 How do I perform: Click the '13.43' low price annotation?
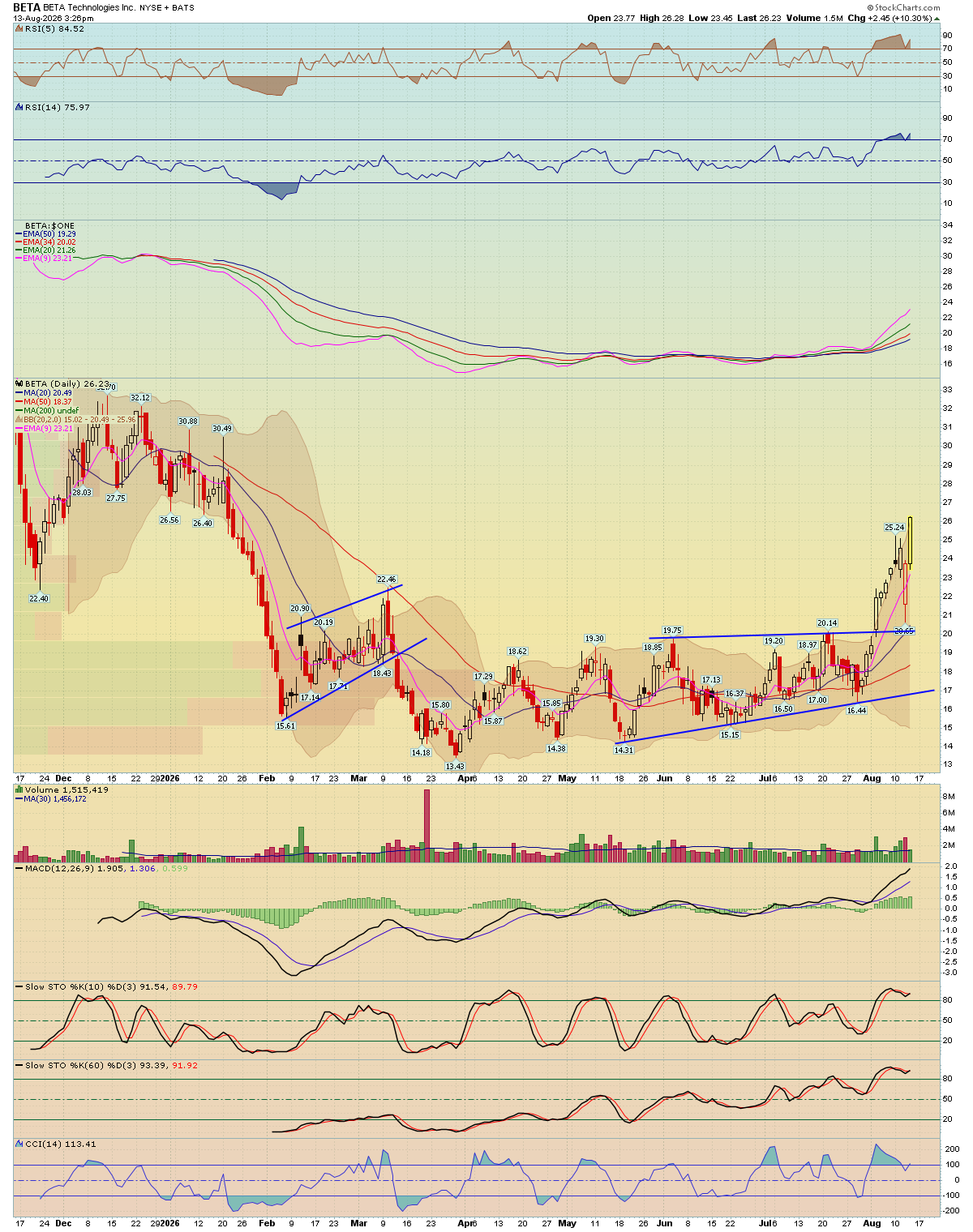tap(455, 766)
